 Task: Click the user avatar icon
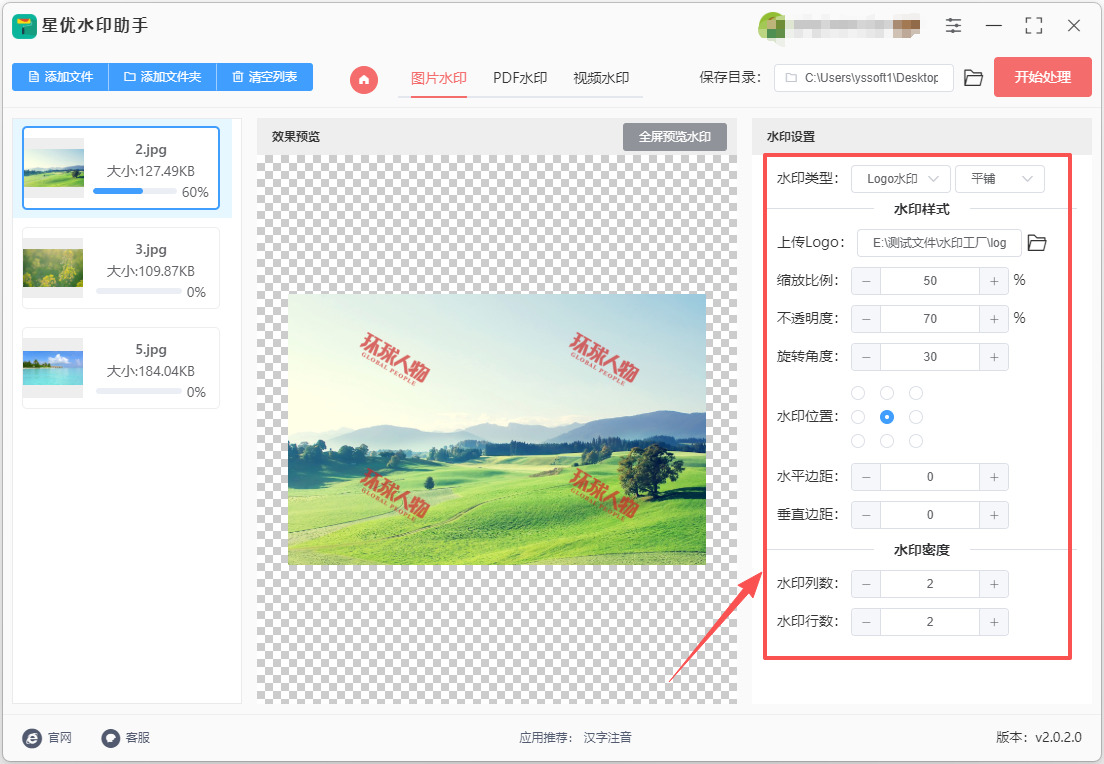(x=772, y=27)
